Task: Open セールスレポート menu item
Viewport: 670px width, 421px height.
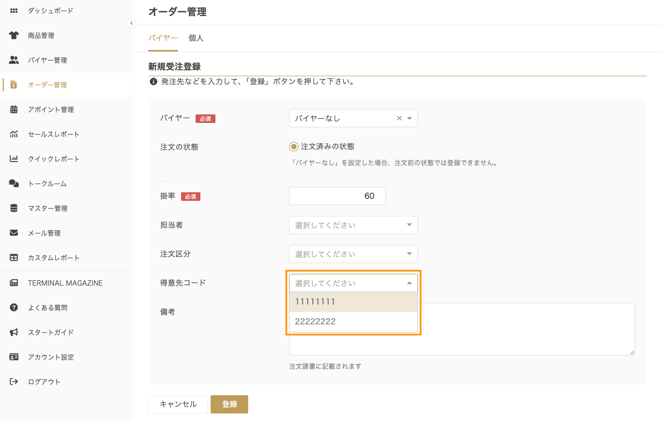Action: coord(53,134)
